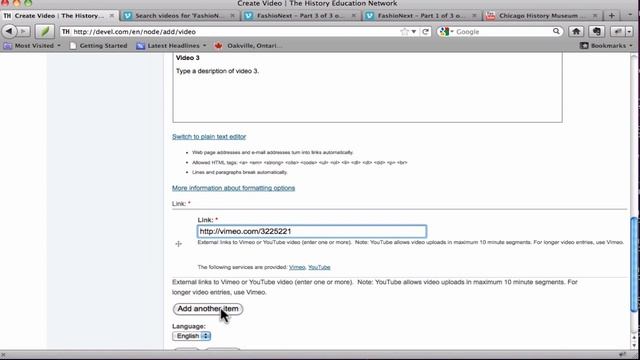Image resolution: width=640 pixels, height=360 pixels.
Task: Open the far-right toolbar arrow dropdown
Action: 629,31
